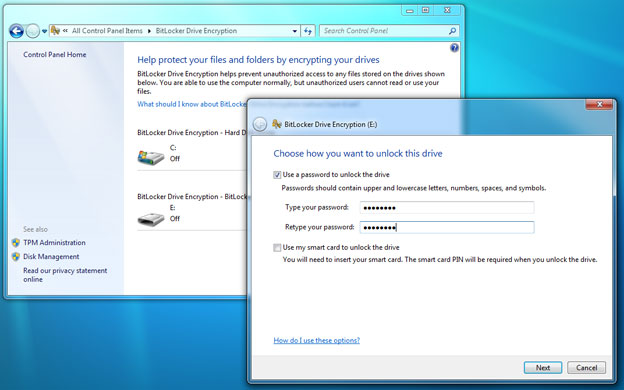Viewport: 624px width, 390px height.
Task: Click the Forward arrow in Control Panel window
Action: point(33,31)
